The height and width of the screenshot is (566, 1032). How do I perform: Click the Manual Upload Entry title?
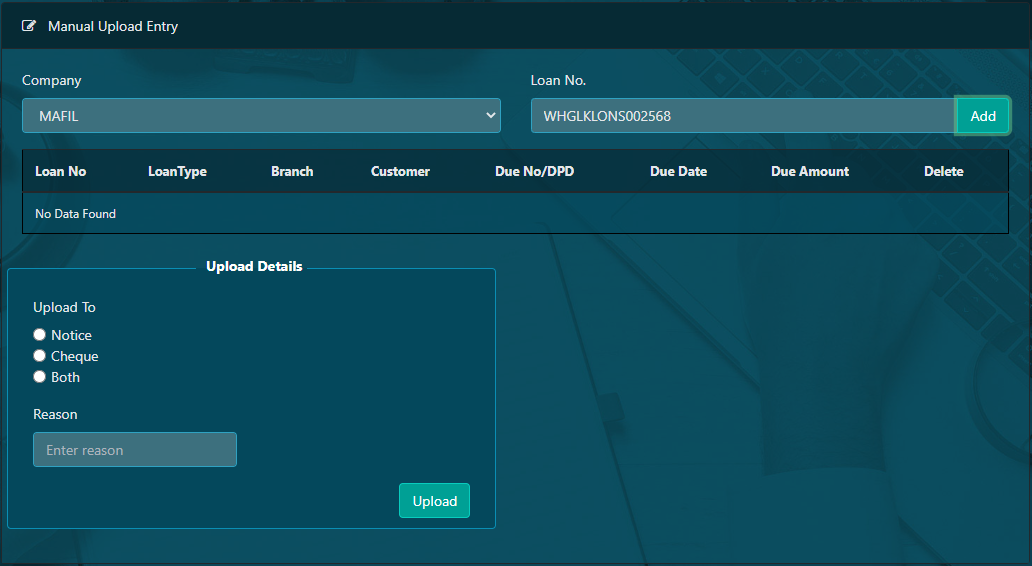click(x=113, y=26)
